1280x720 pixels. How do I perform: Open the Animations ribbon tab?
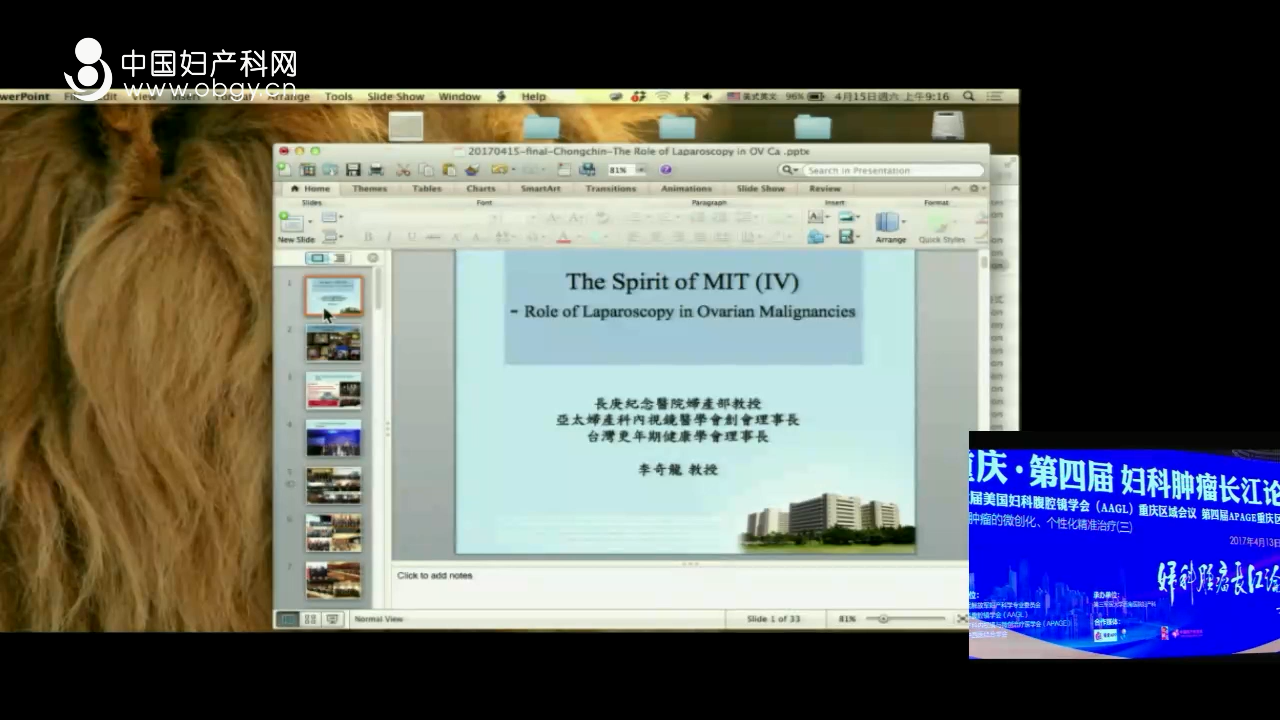(x=686, y=188)
